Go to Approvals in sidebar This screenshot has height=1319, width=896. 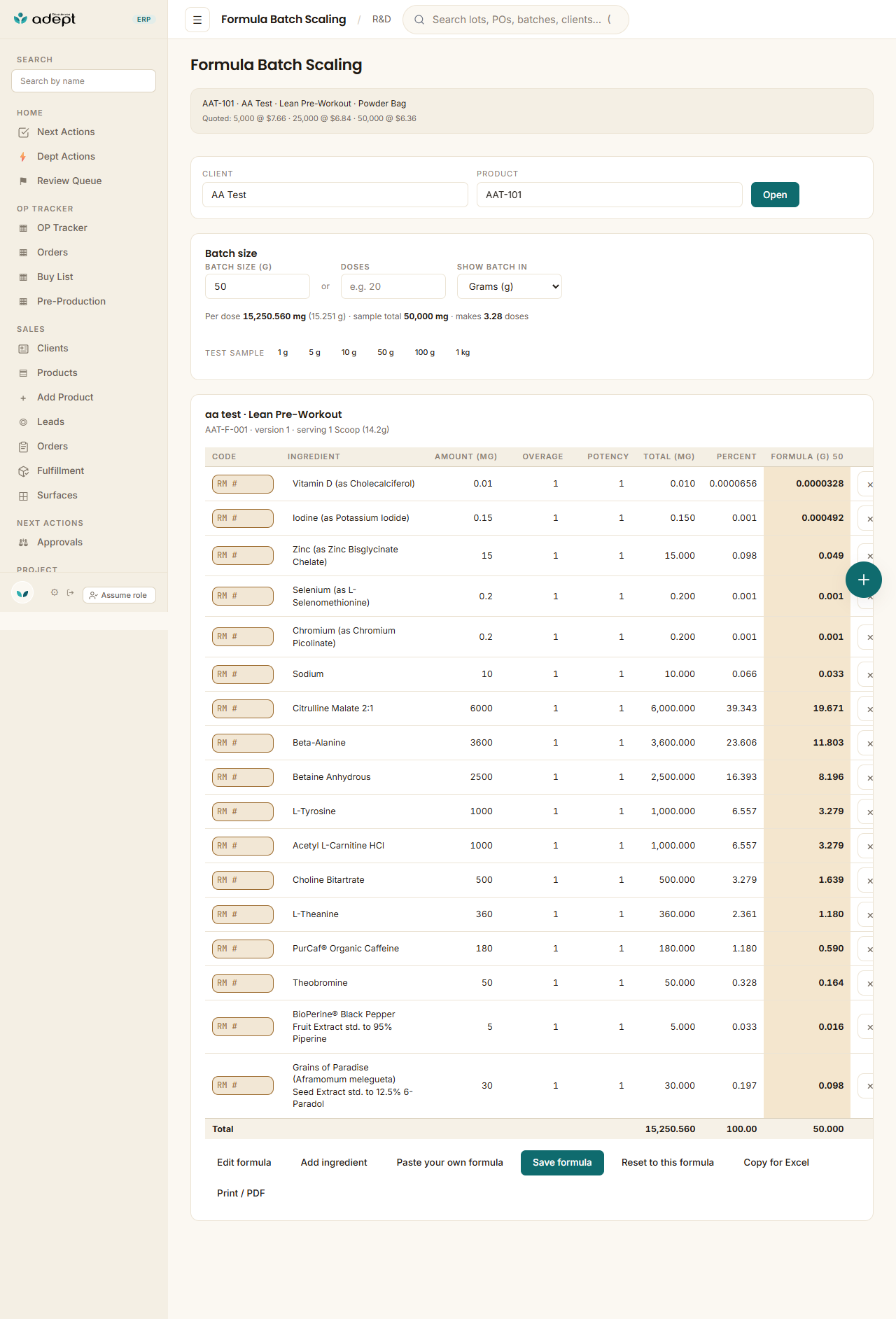point(59,543)
